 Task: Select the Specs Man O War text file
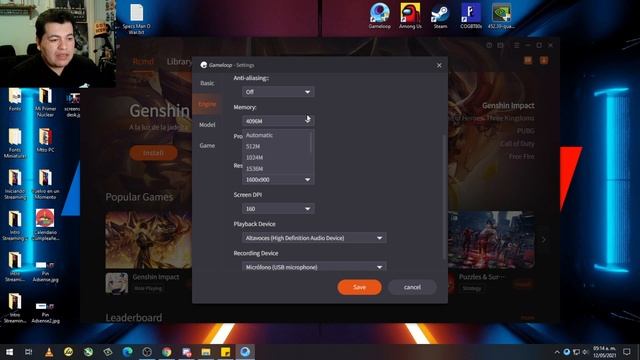[x=136, y=18]
